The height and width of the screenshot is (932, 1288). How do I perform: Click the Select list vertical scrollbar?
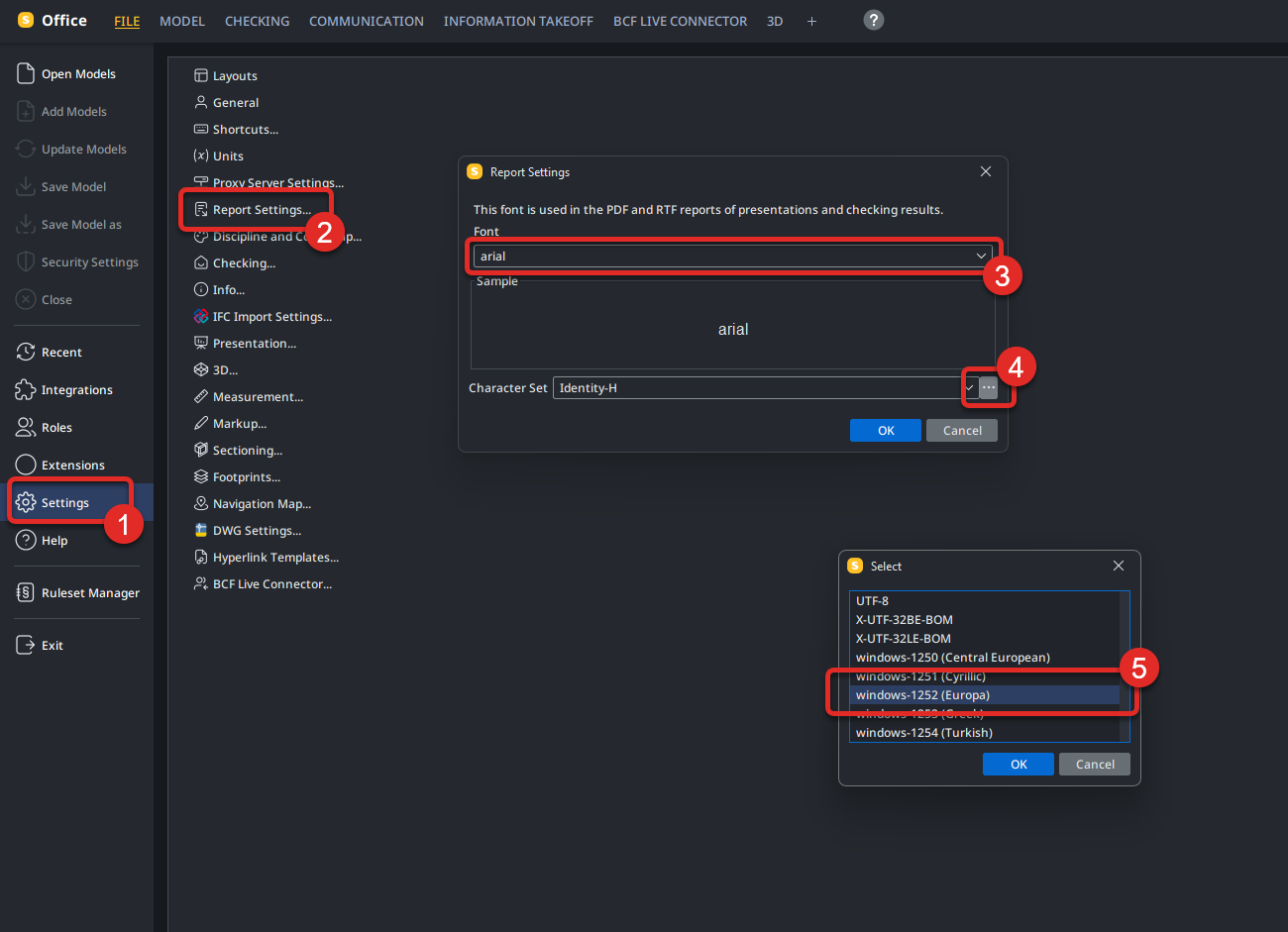pyautogui.click(x=1125, y=667)
